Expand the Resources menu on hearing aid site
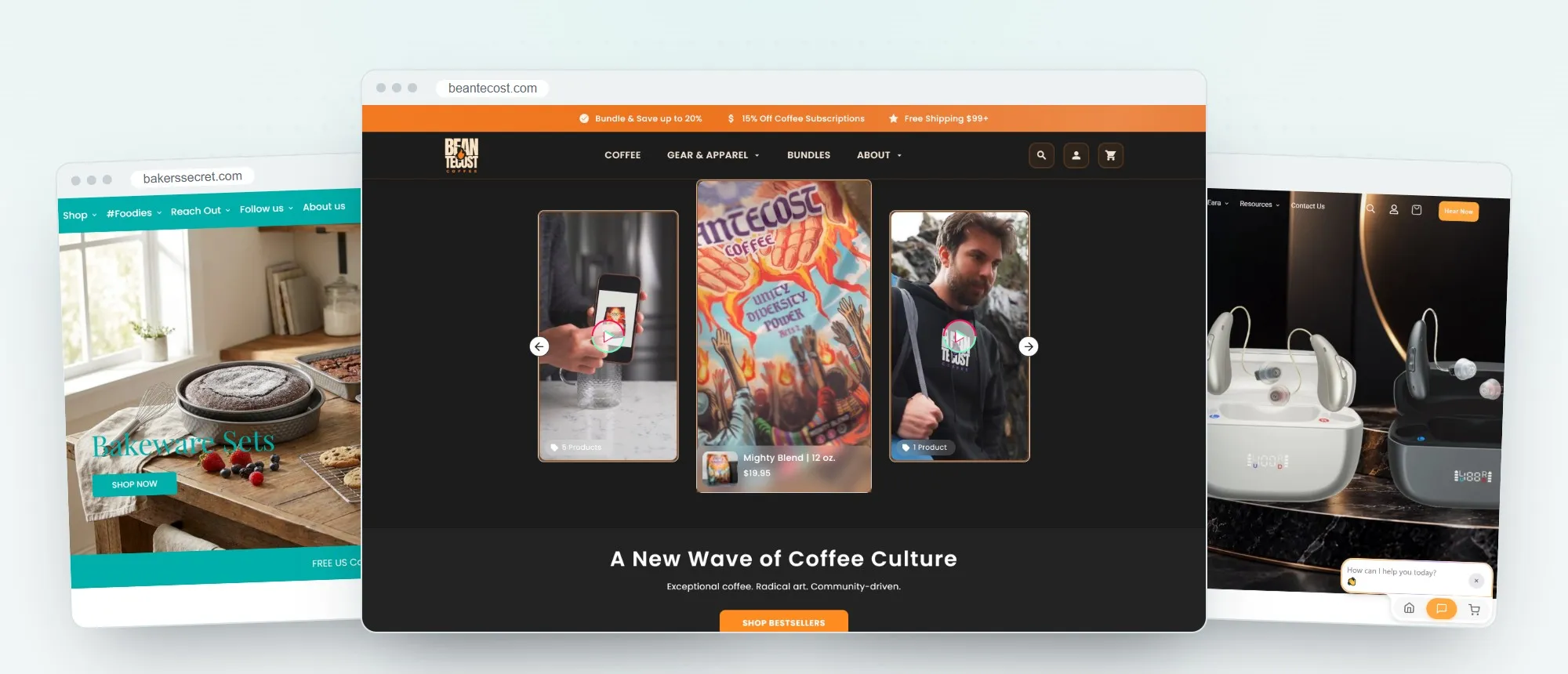This screenshot has width=1568, height=674. [x=1259, y=205]
